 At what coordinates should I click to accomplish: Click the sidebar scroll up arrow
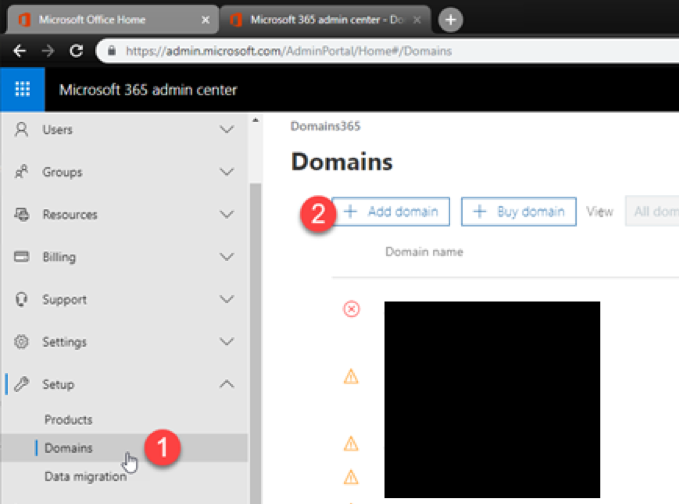255,120
